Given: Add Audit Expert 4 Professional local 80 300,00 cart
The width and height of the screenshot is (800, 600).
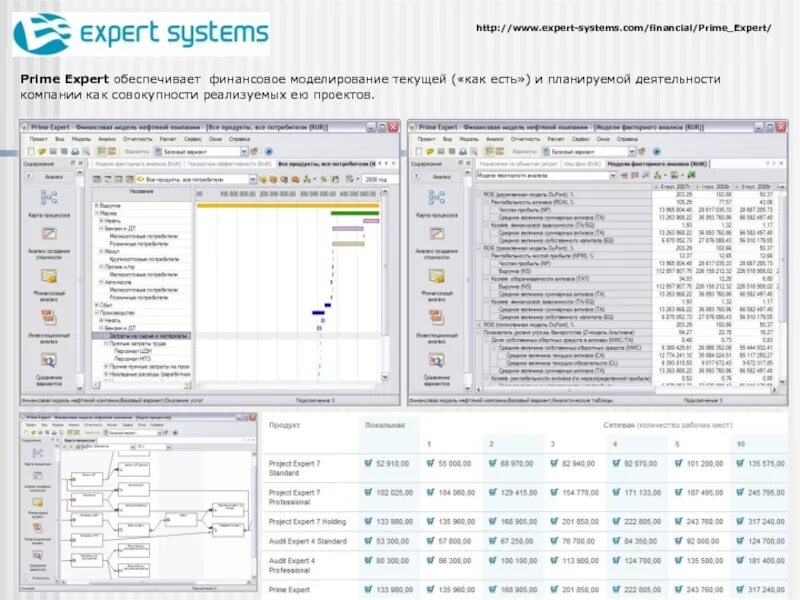Looking at the screenshot, I should coord(368,560).
